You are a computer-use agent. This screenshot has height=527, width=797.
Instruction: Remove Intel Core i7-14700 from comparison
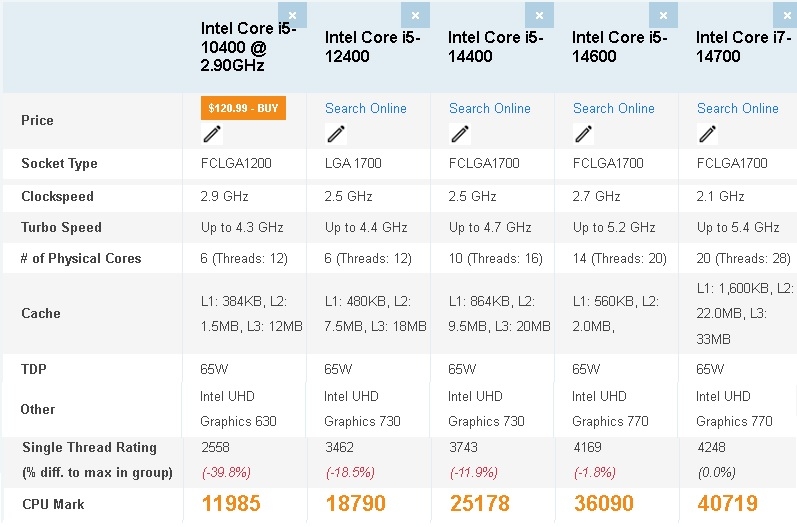pyautogui.click(x=788, y=15)
